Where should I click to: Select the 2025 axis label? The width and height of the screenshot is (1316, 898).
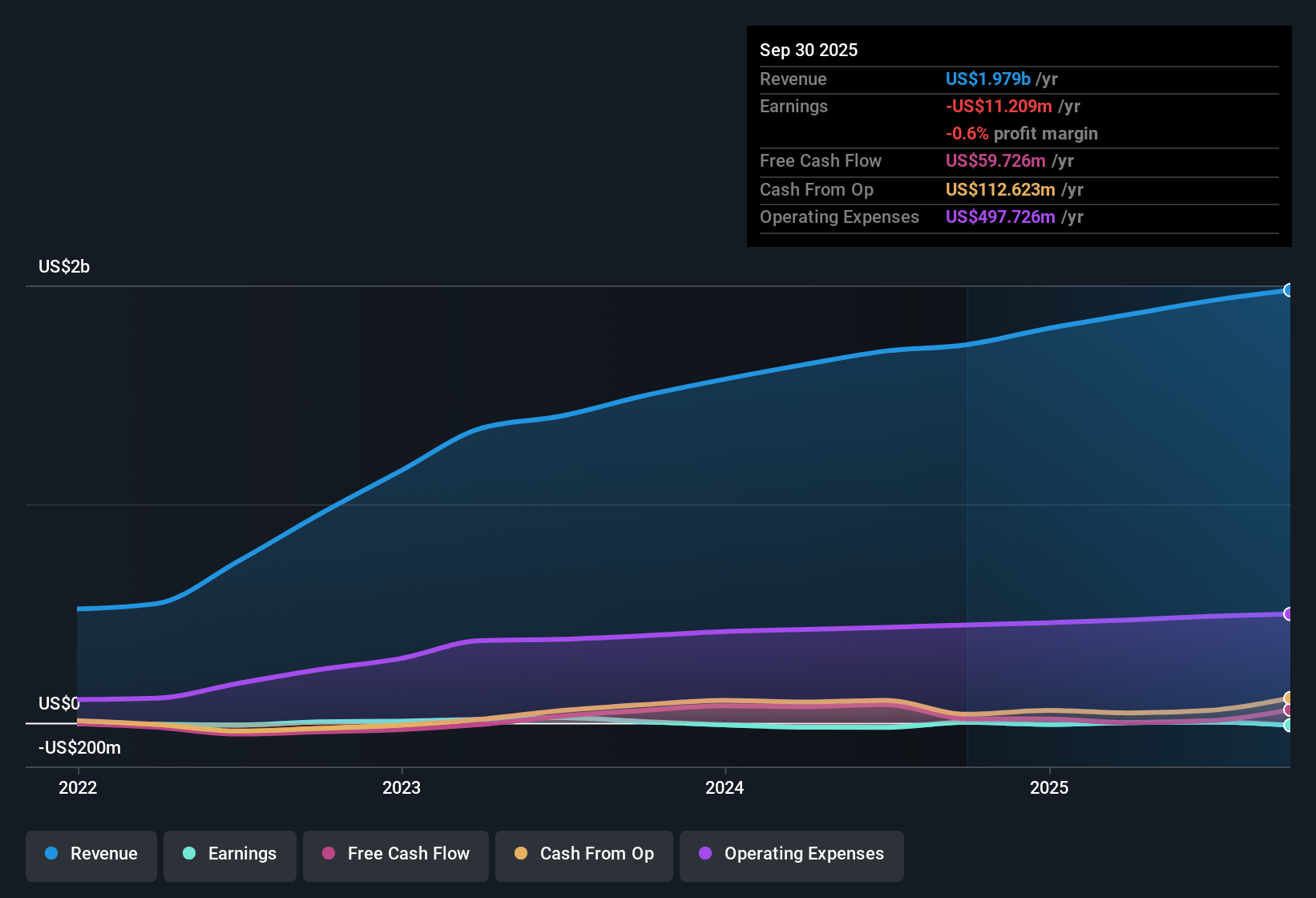tap(1050, 788)
